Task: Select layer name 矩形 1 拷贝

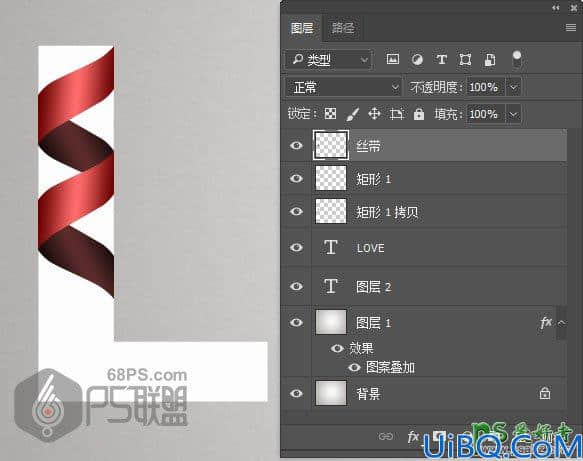Action: 387,212
